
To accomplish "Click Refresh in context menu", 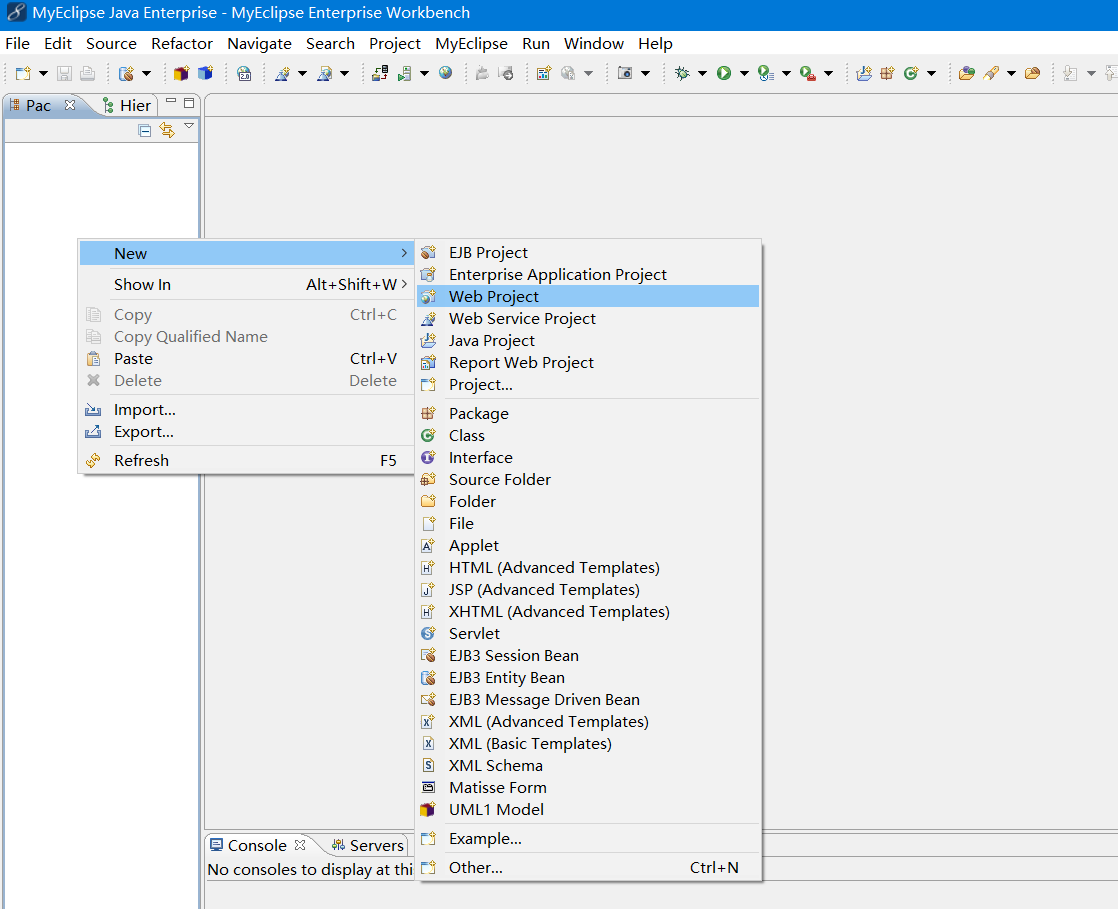I will (247, 461).
